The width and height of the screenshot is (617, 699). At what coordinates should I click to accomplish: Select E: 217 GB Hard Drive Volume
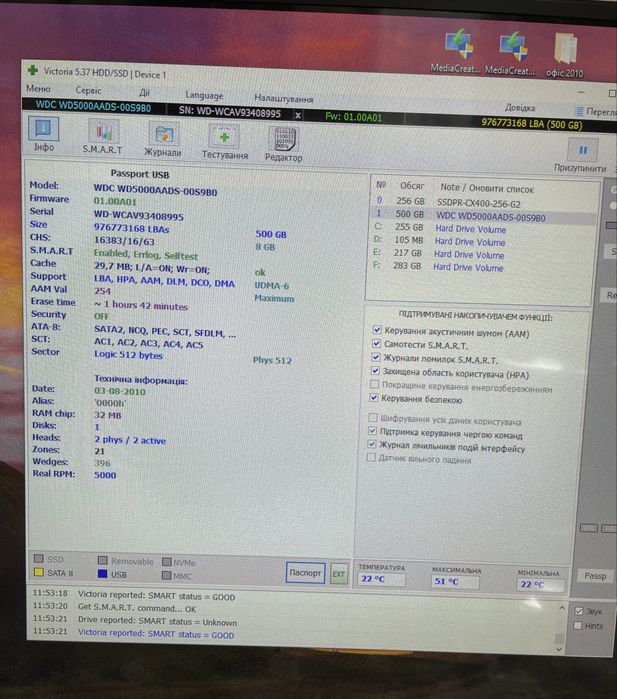[481, 254]
